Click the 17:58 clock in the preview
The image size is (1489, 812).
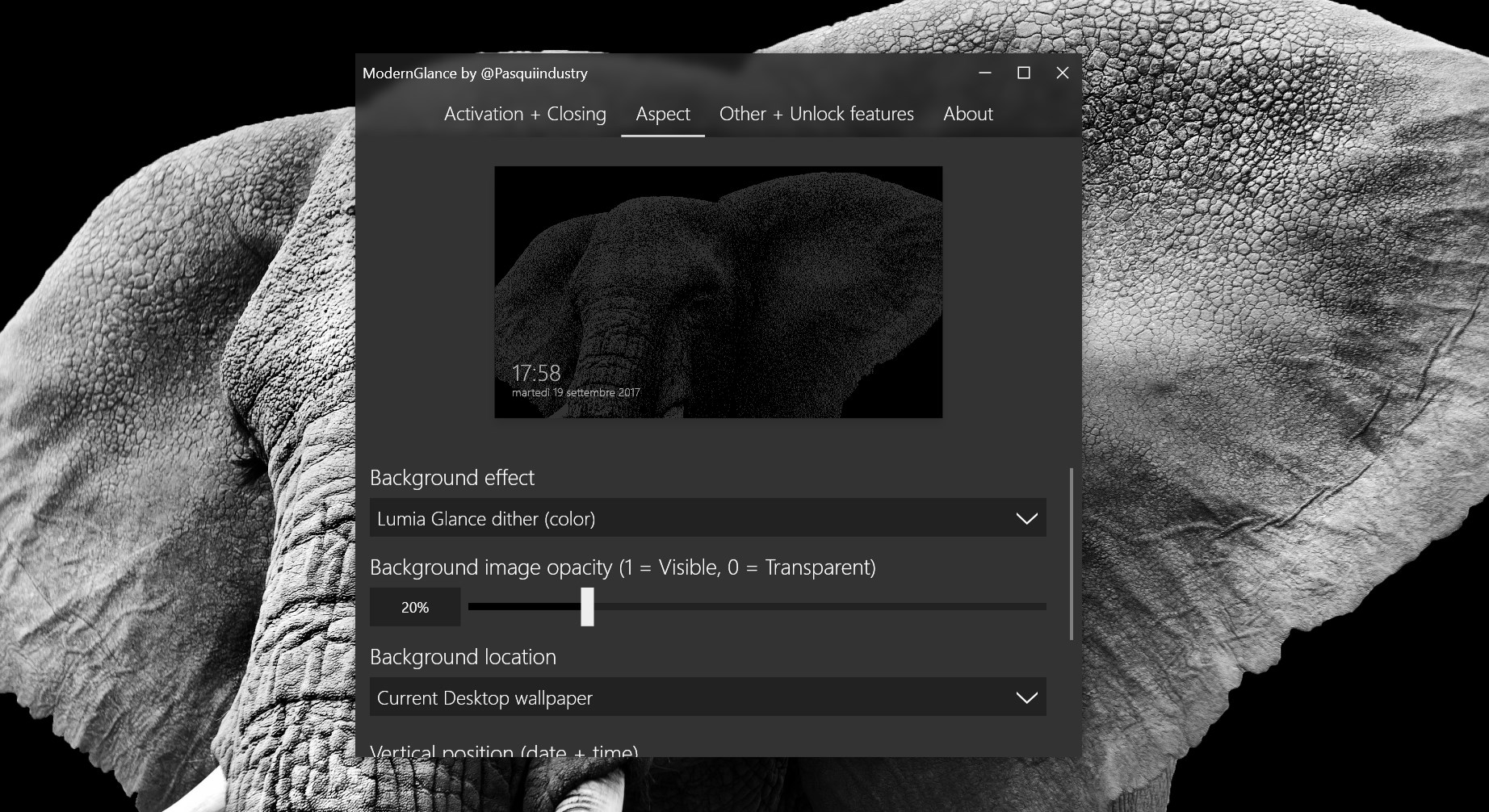(x=536, y=373)
